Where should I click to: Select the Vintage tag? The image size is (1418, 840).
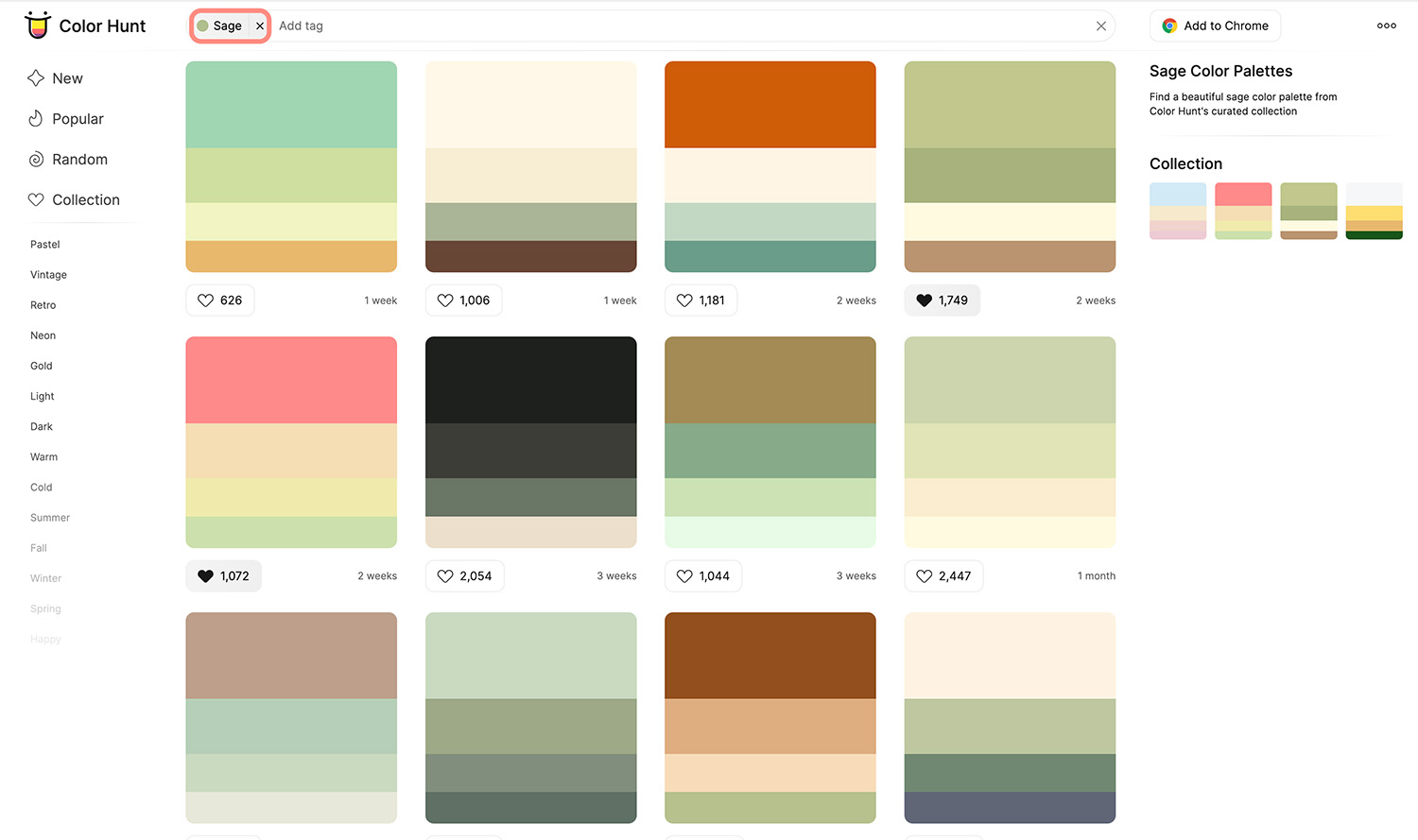pos(49,275)
